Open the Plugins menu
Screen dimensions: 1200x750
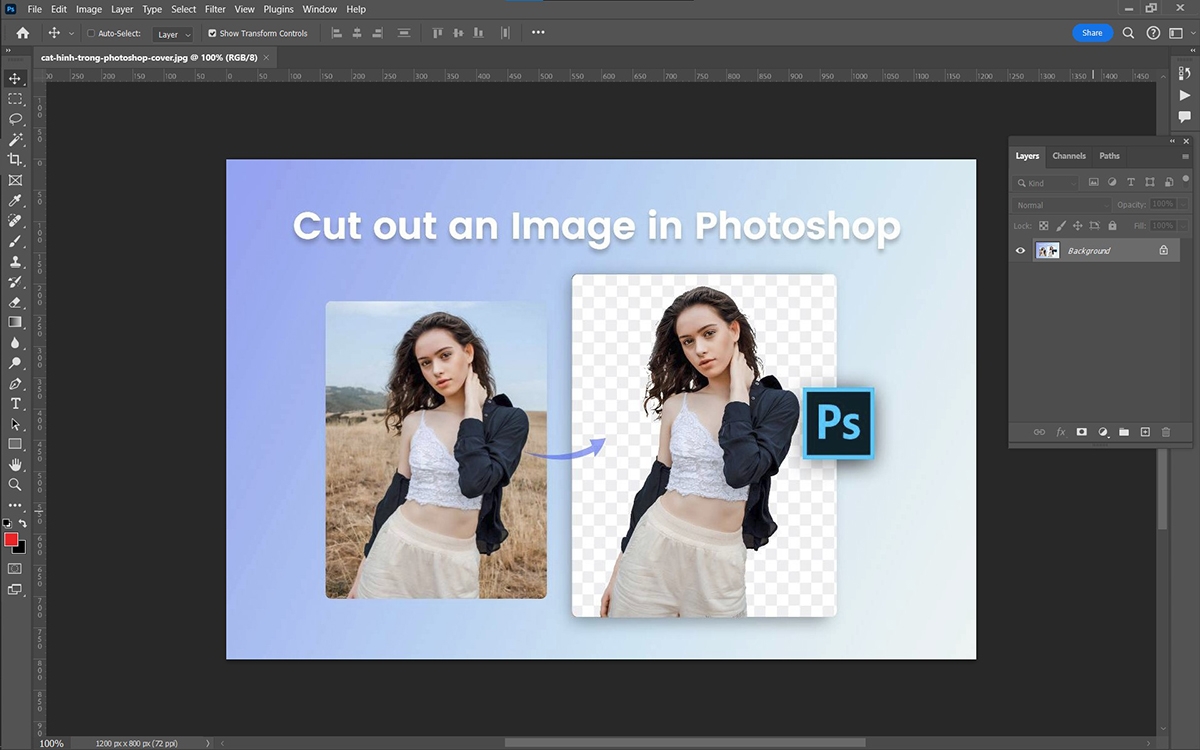point(278,9)
